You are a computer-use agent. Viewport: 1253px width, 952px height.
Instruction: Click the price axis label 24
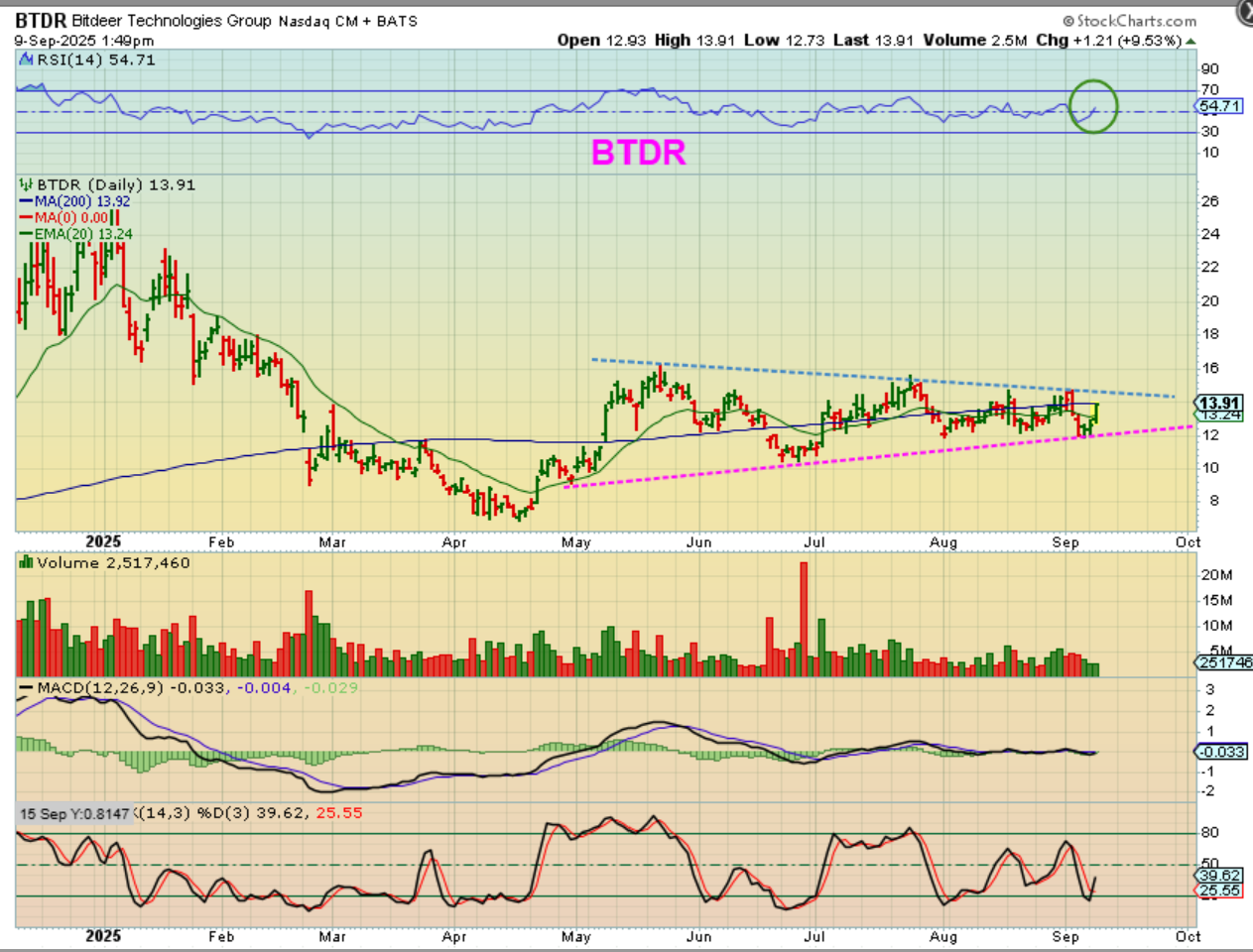point(1209,234)
